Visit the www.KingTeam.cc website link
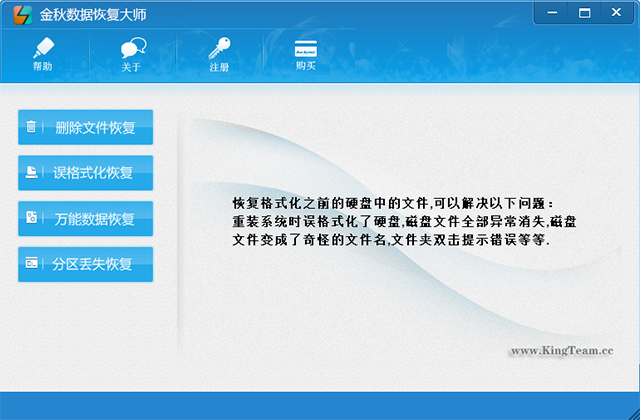The height and width of the screenshot is (420, 640). point(562,351)
